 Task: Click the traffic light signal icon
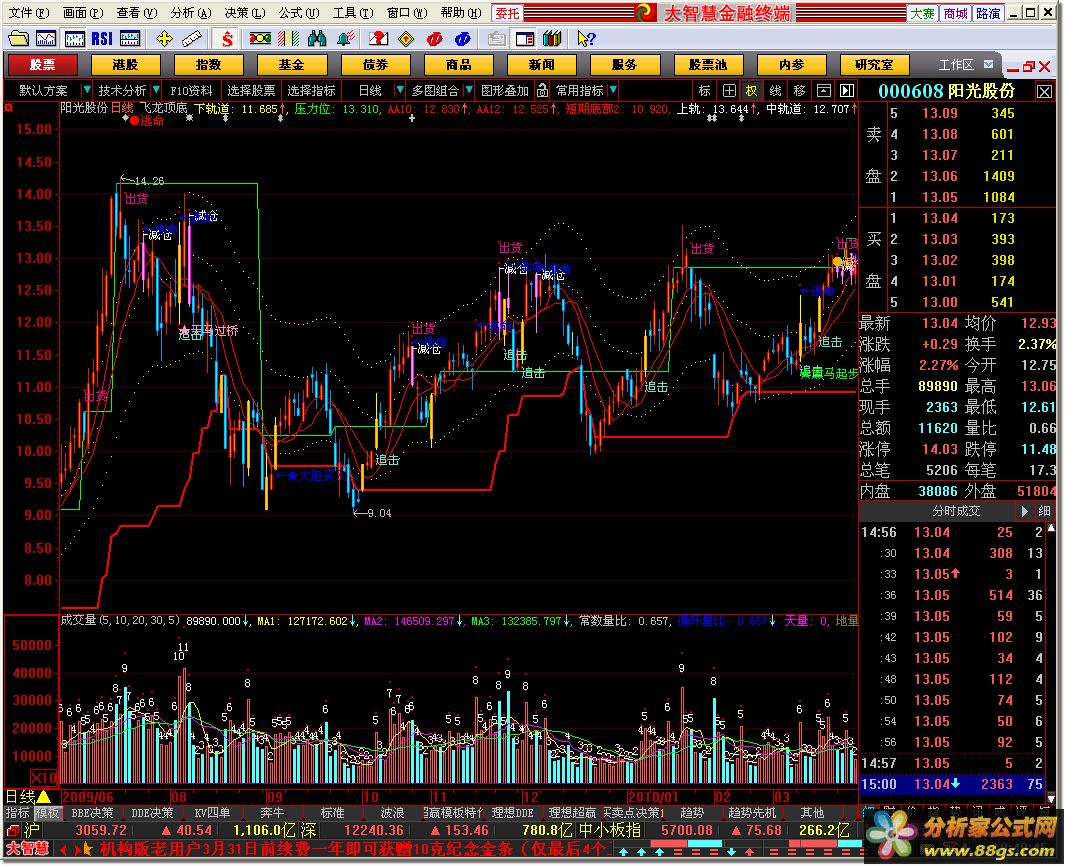point(260,39)
